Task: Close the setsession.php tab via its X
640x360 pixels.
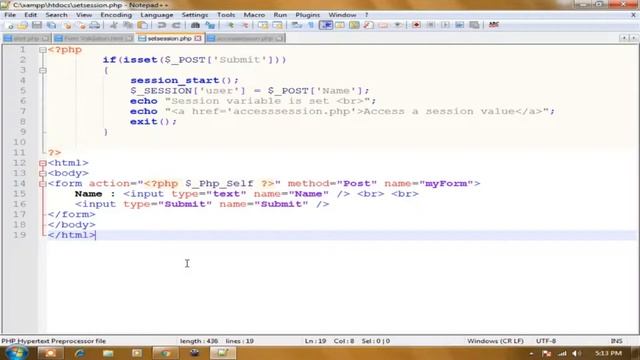Action: [x=198, y=38]
